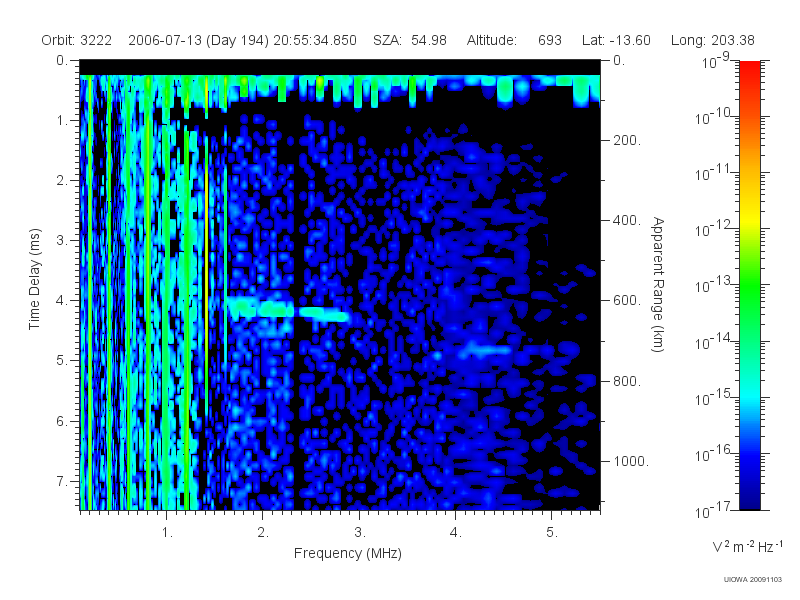Click the Orbit: 3222 header label
Image resolution: width=800 pixels, height=600 pixels.
[77, 40]
